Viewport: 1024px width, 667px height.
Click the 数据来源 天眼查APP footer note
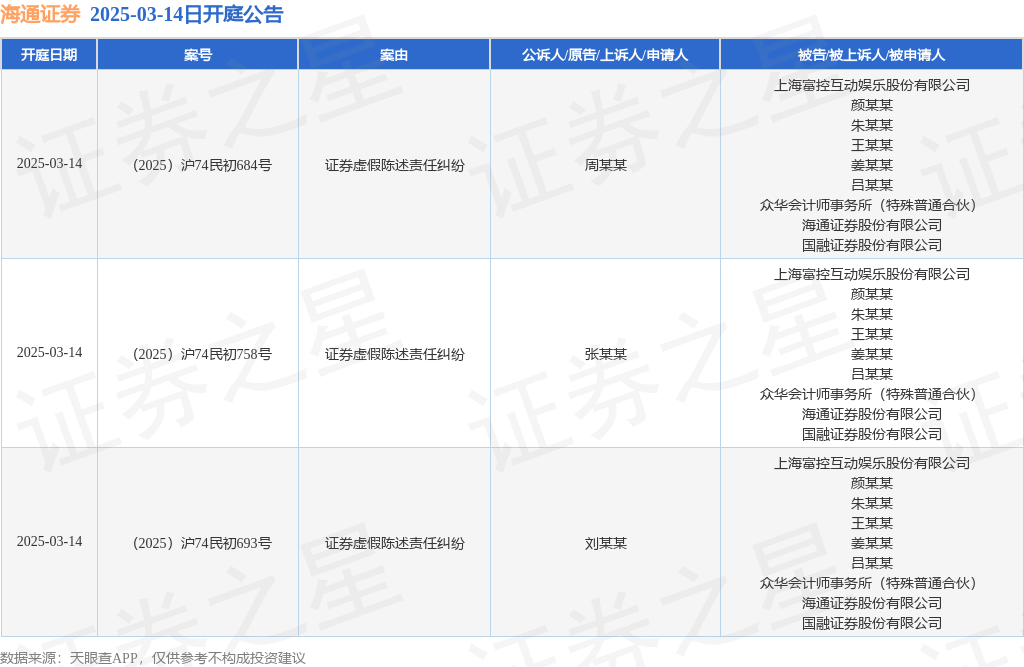click(x=153, y=658)
